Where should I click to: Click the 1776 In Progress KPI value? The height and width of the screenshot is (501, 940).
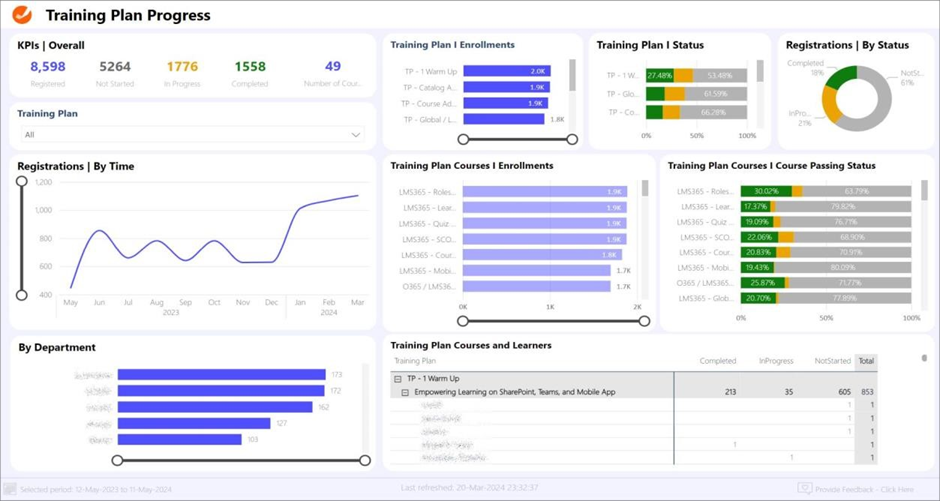(182, 67)
